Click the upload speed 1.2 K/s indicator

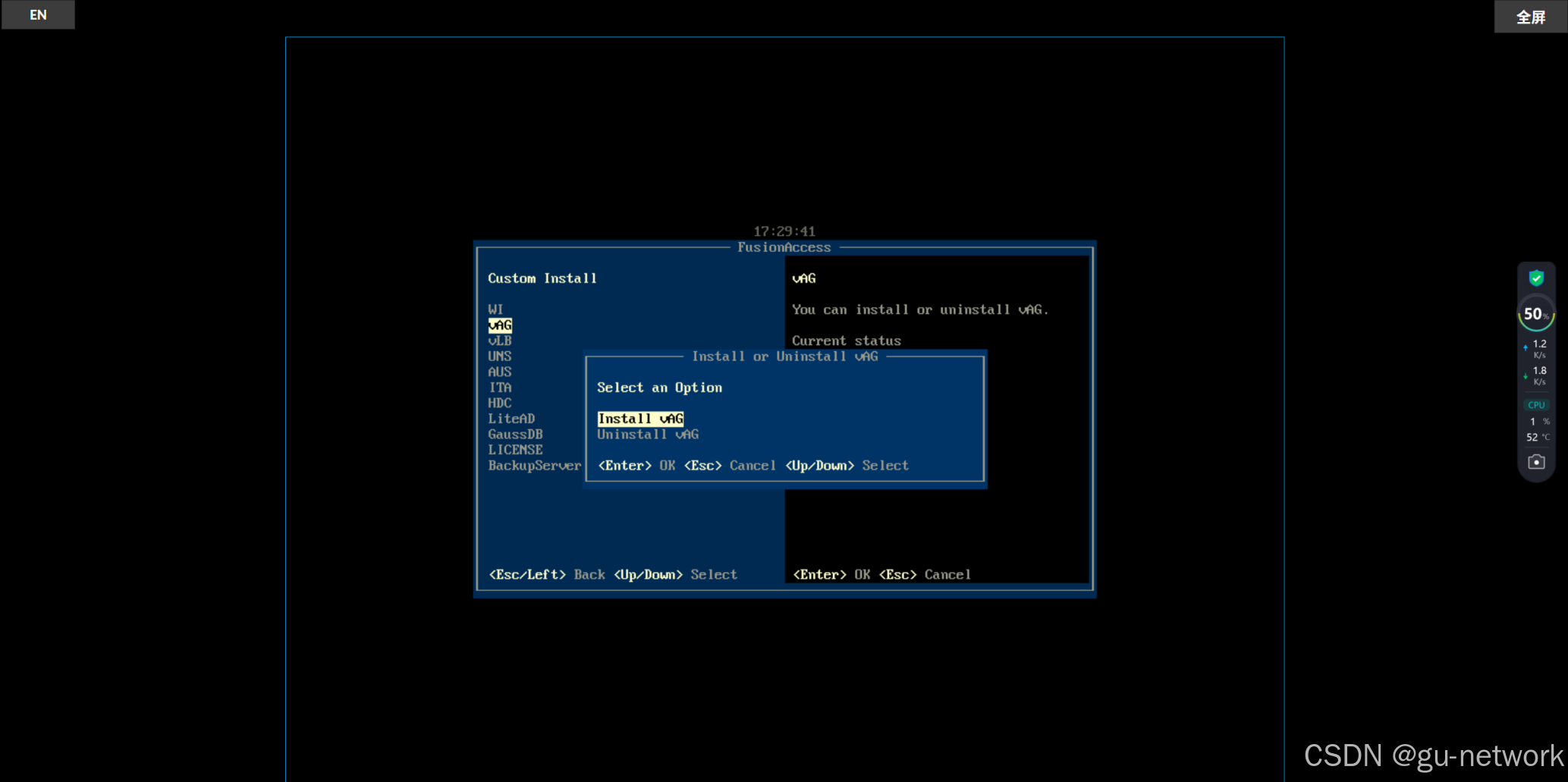[x=1536, y=349]
